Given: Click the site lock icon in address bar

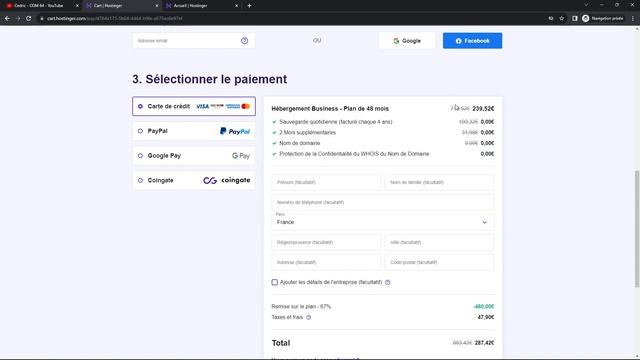Looking at the screenshot, I should pyautogui.click(x=42, y=18).
